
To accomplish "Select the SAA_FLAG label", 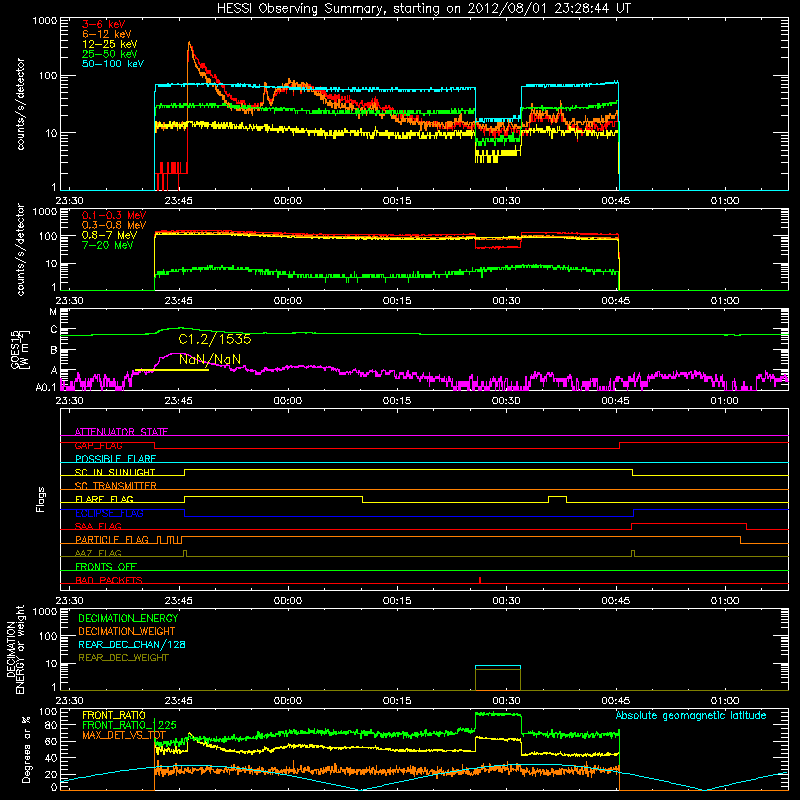I will tap(98, 526).
